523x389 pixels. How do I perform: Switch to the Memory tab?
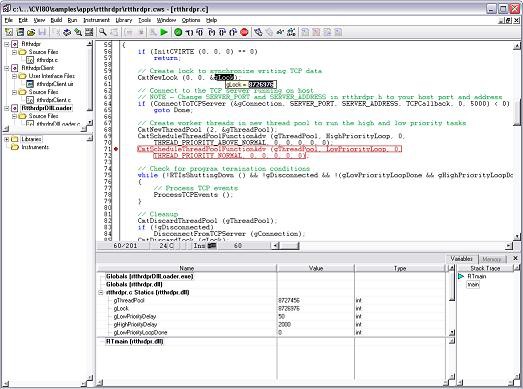pos(492,259)
